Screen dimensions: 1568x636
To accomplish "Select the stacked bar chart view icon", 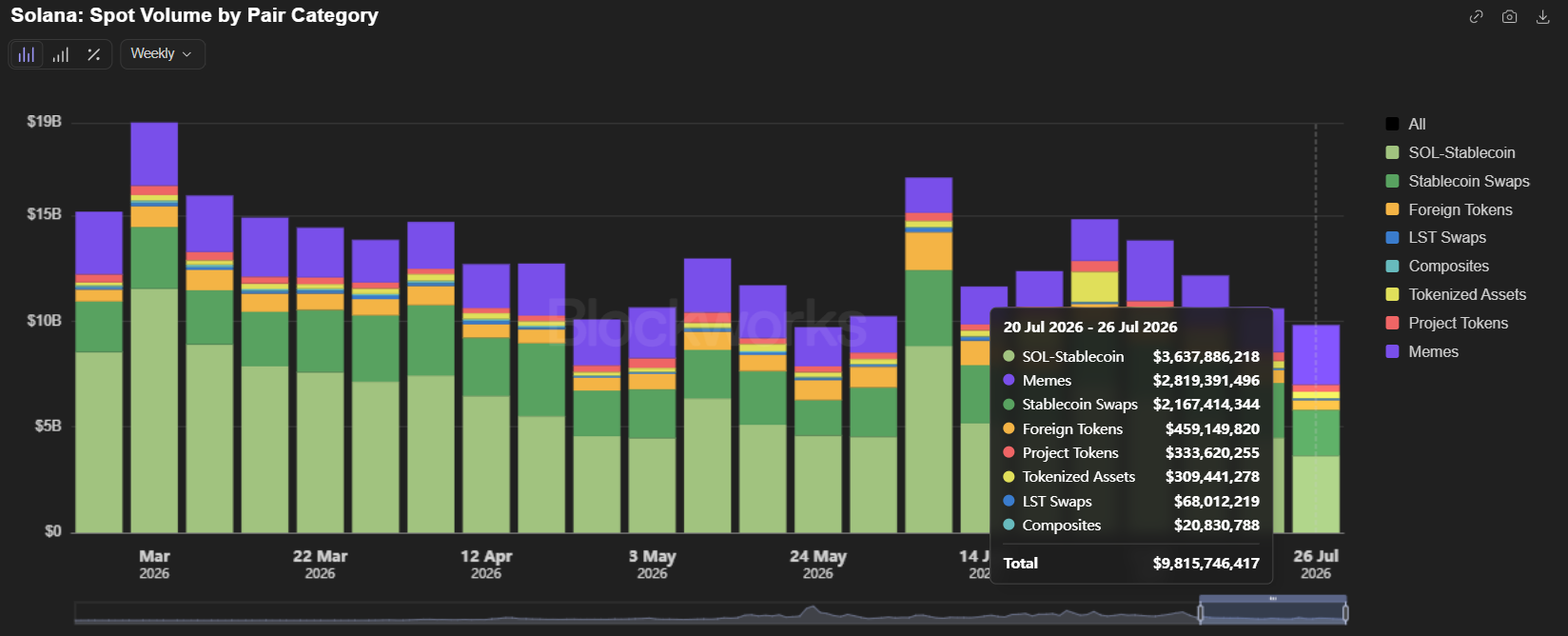I will coord(27,54).
